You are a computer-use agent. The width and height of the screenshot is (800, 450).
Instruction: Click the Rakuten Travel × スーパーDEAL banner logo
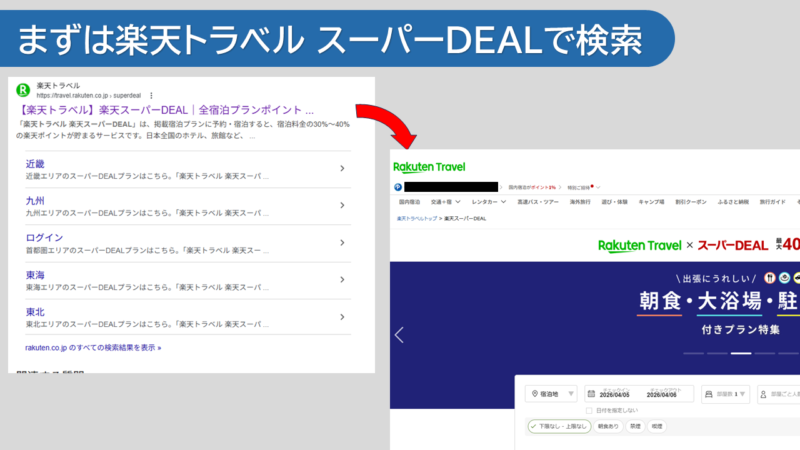pos(683,245)
